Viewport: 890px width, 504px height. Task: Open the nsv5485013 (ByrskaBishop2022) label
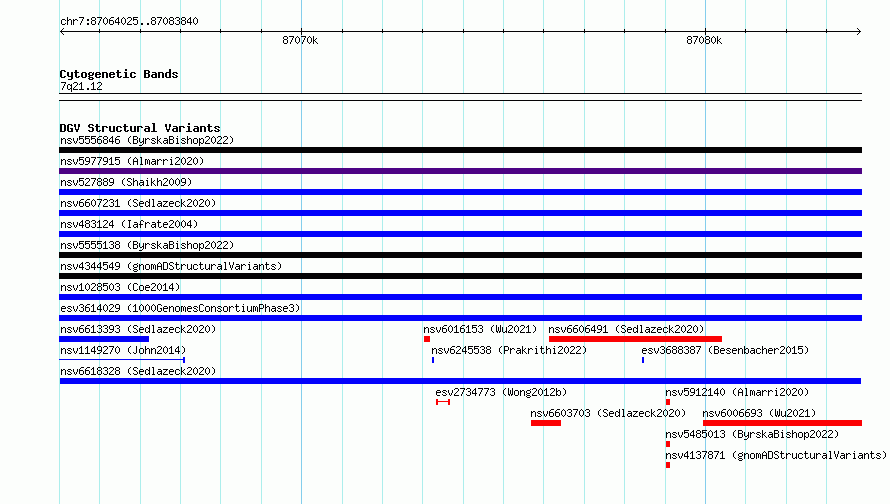pyautogui.click(x=752, y=434)
